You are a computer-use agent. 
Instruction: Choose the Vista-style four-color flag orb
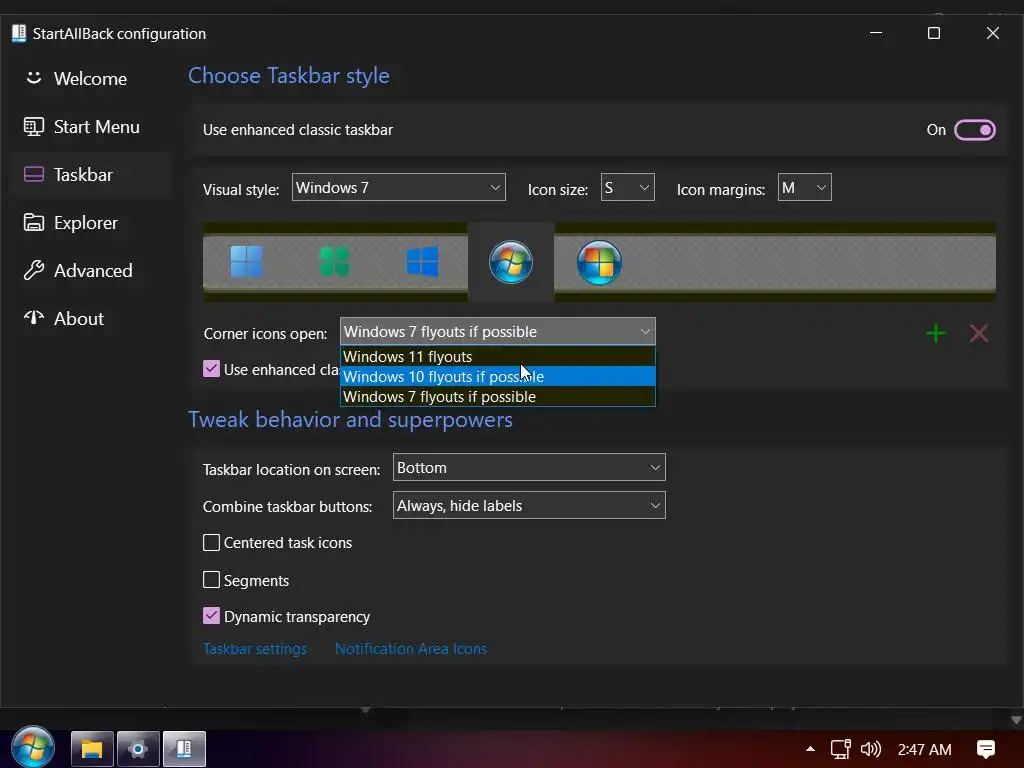point(599,262)
